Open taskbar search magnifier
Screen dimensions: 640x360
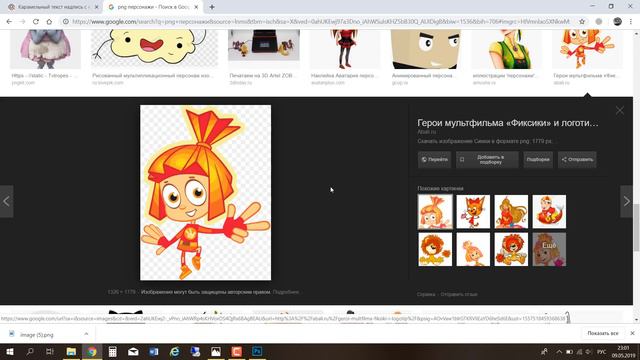[x=30, y=351]
